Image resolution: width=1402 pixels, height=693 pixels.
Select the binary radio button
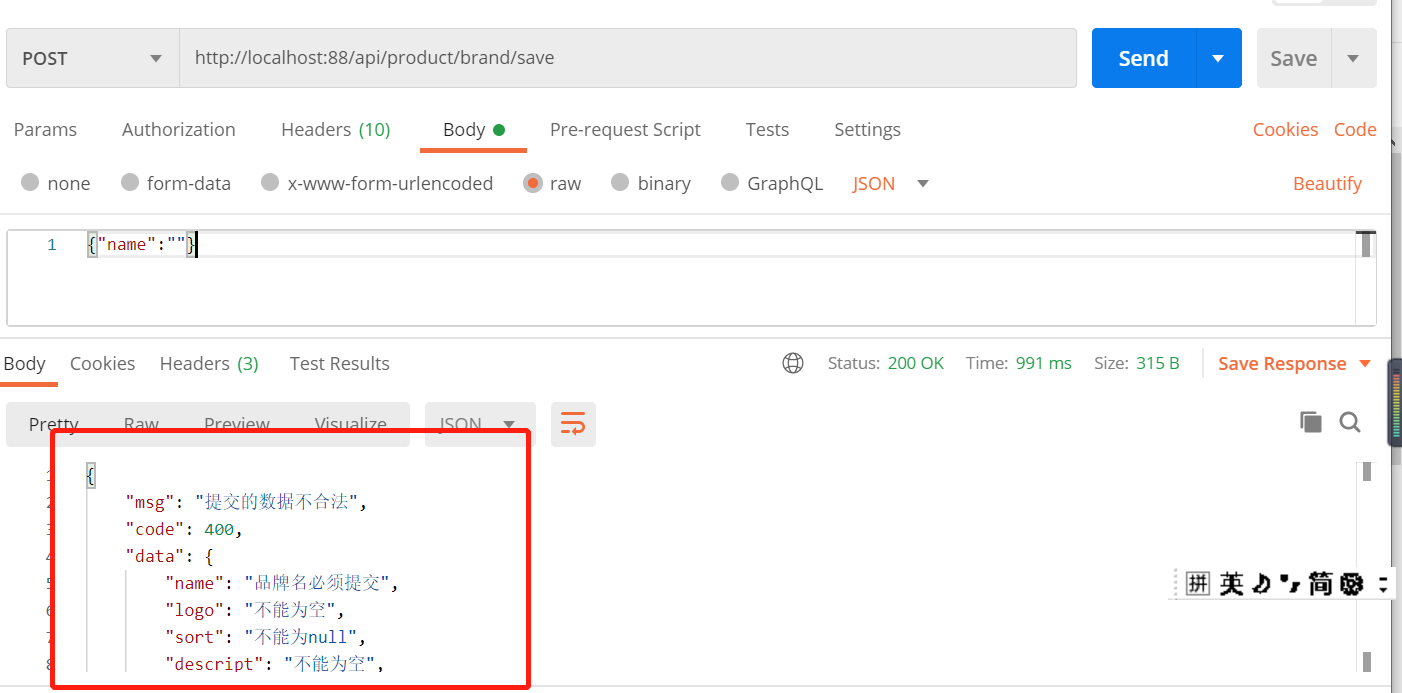[x=620, y=182]
